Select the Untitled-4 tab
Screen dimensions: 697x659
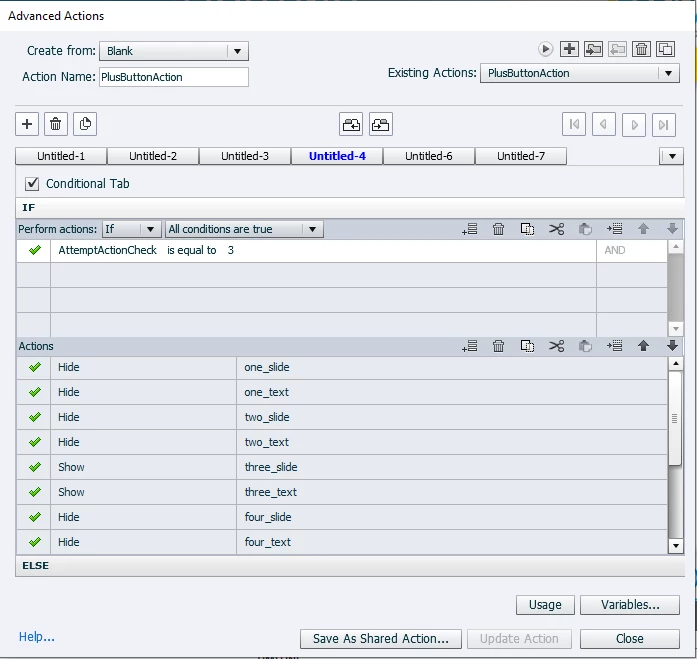click(337, 156)
